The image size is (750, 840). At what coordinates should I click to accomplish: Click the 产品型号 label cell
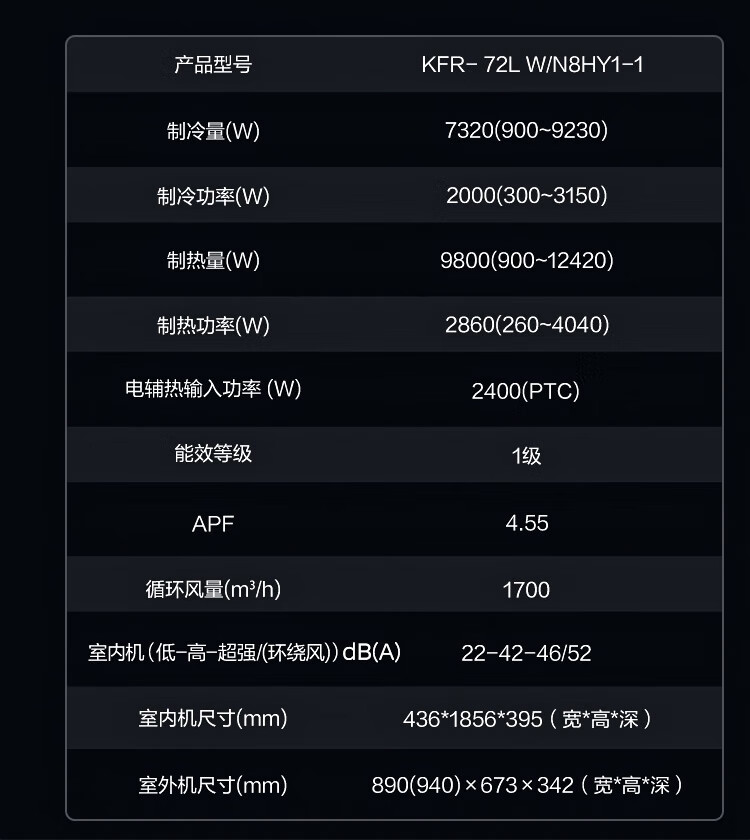point(213,65)
